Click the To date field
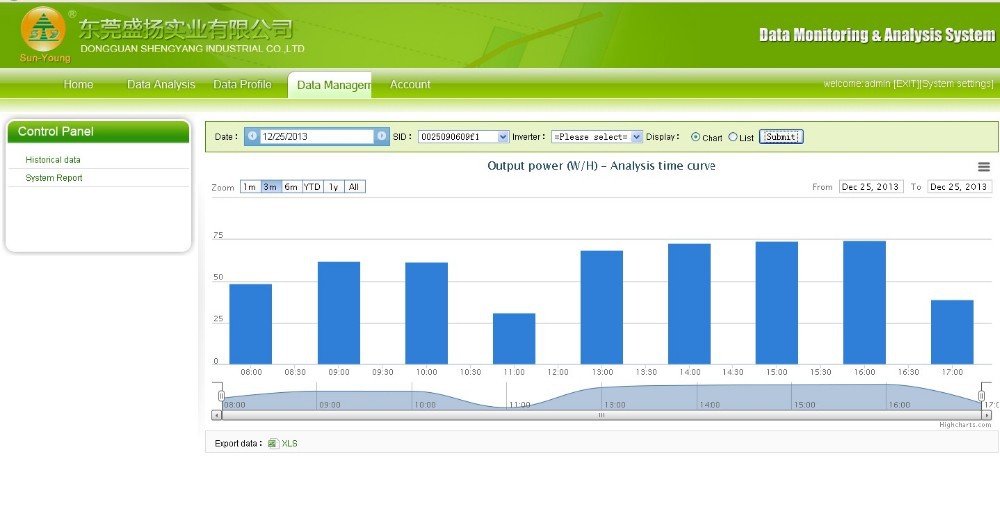 pyautogui.click(x=959, y=187)
